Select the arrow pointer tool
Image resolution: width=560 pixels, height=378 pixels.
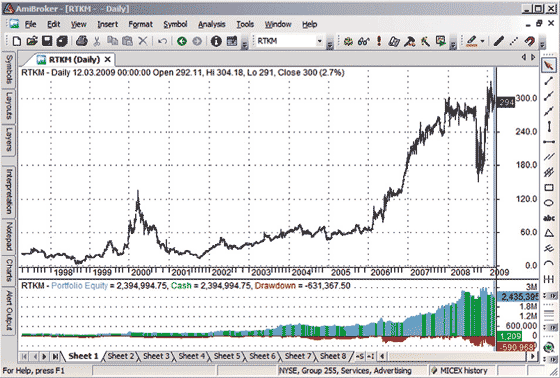pos(549,65)
